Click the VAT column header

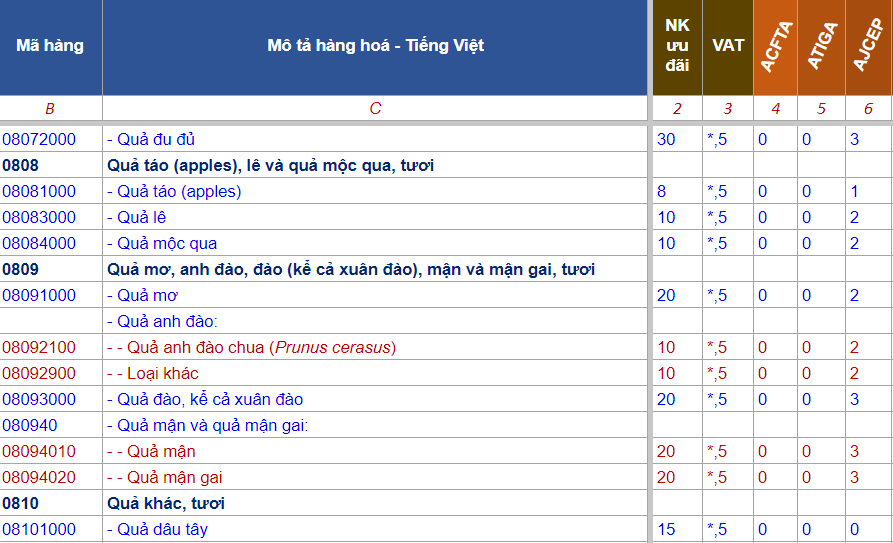[x=728, y=45]
